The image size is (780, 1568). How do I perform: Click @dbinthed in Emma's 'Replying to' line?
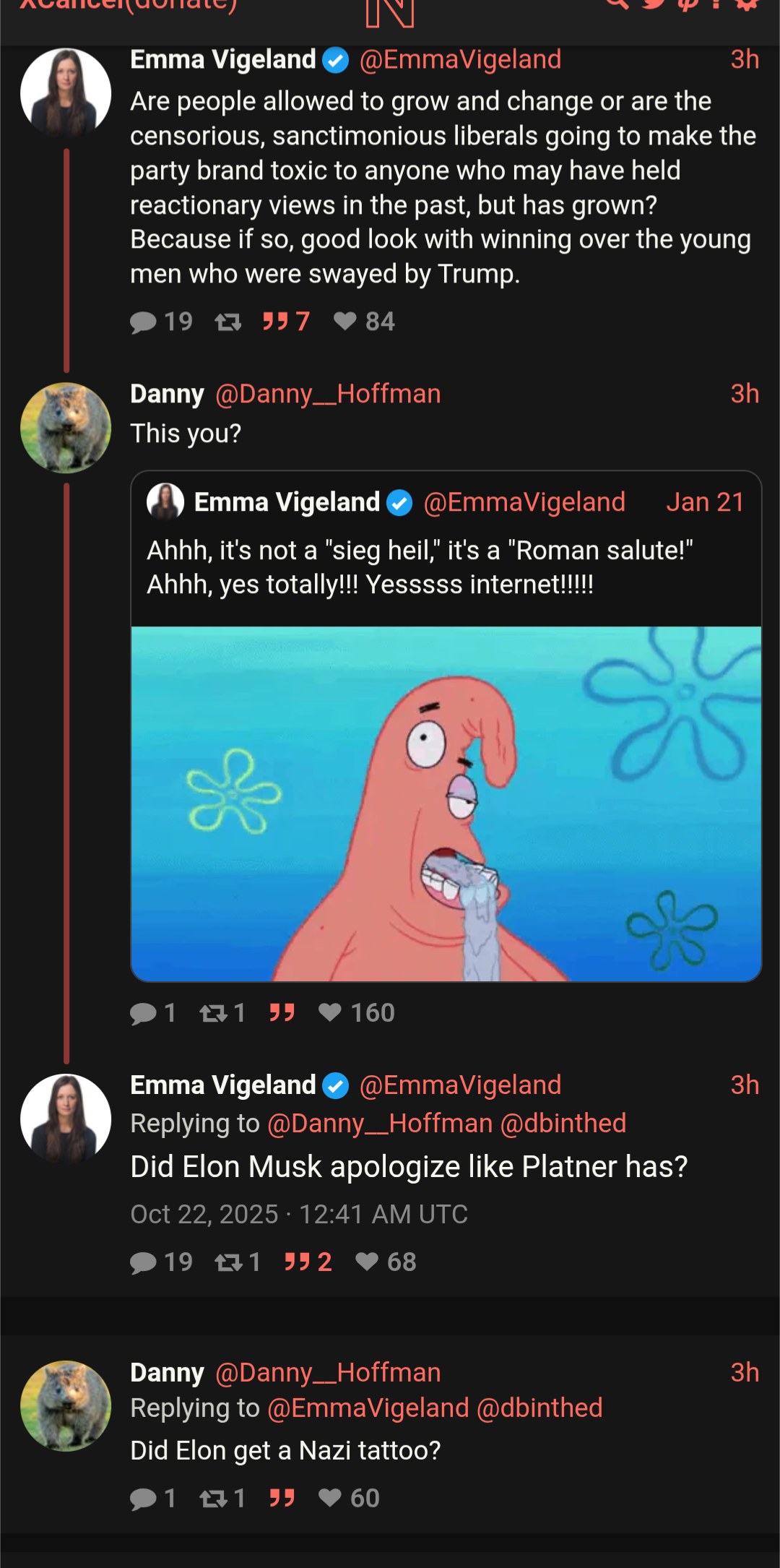point(563,1124)
